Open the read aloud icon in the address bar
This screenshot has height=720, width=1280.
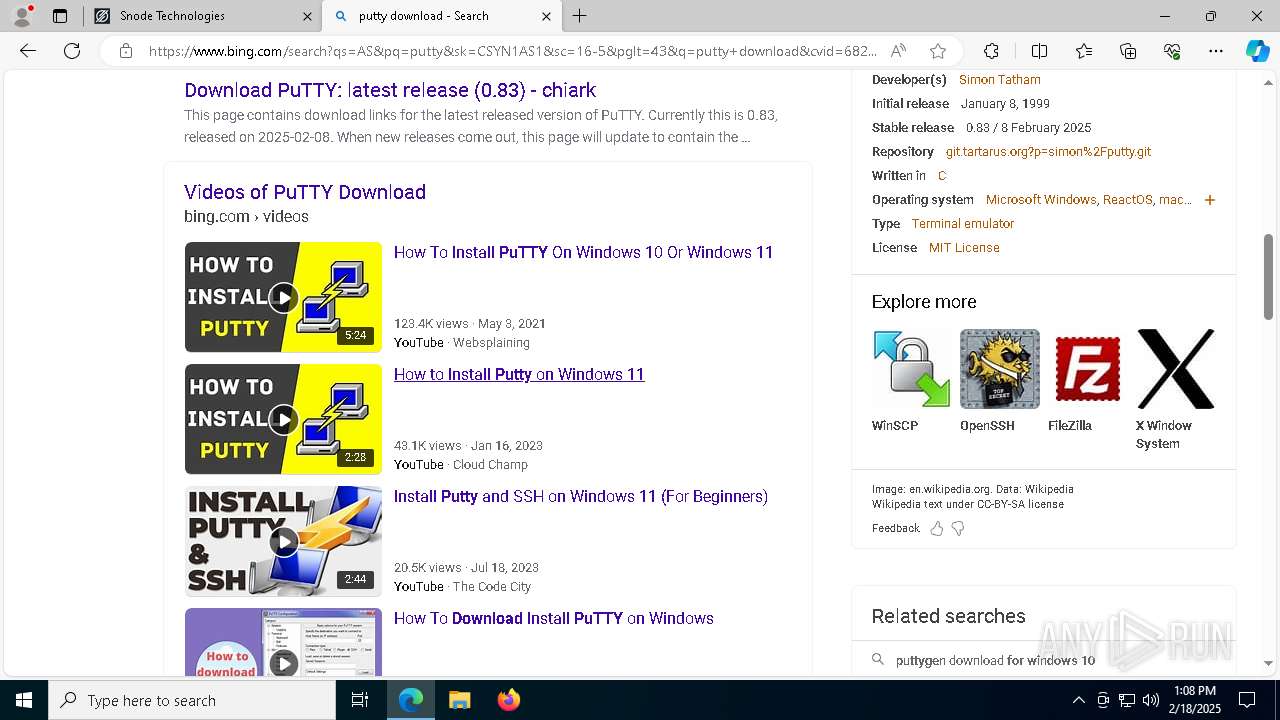coord(898,51)
